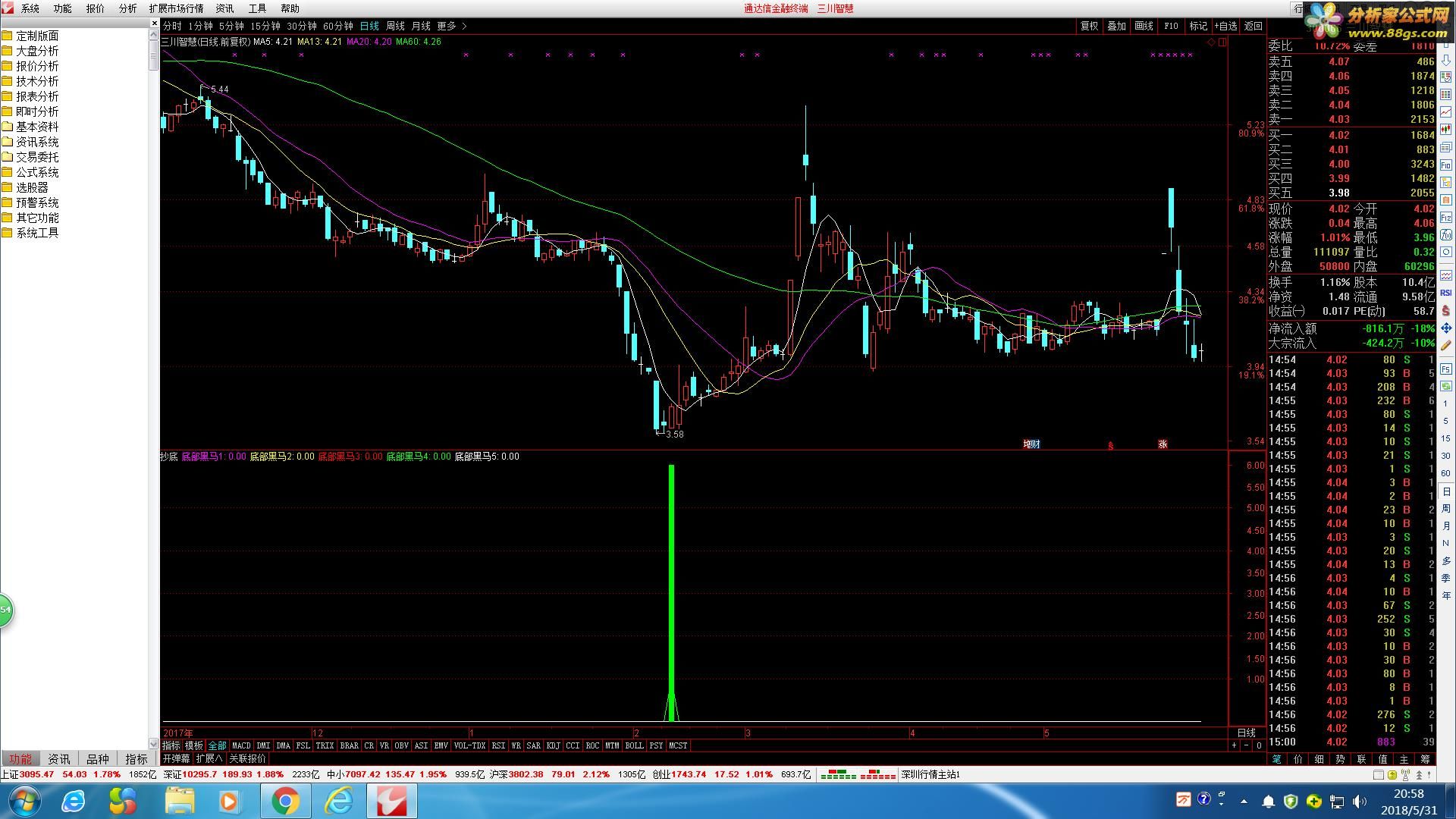Open the 系统 menu
This screenshot has height=819, width=1456.
[x=30, y=8]
